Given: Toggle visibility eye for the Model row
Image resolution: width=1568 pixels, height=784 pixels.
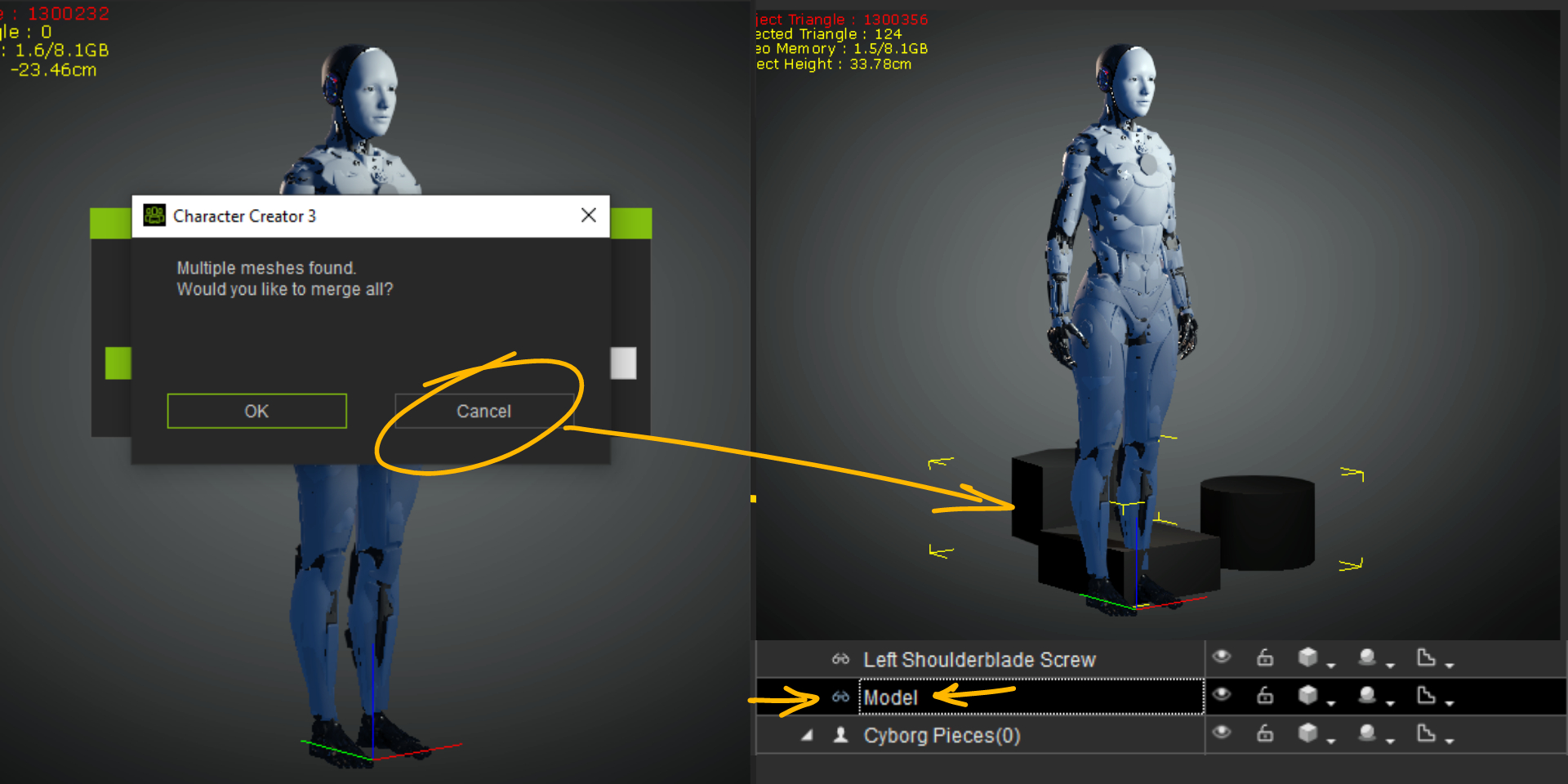Looking at the screenshot, I should coord(1222,694).
